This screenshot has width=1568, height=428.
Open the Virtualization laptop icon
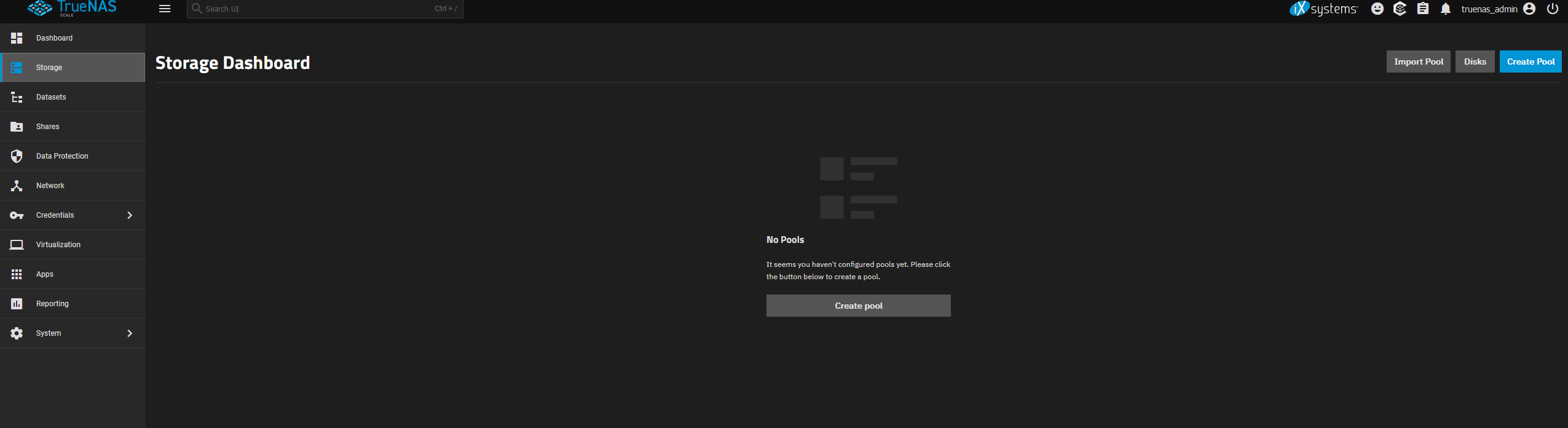[x=17, y=245]
